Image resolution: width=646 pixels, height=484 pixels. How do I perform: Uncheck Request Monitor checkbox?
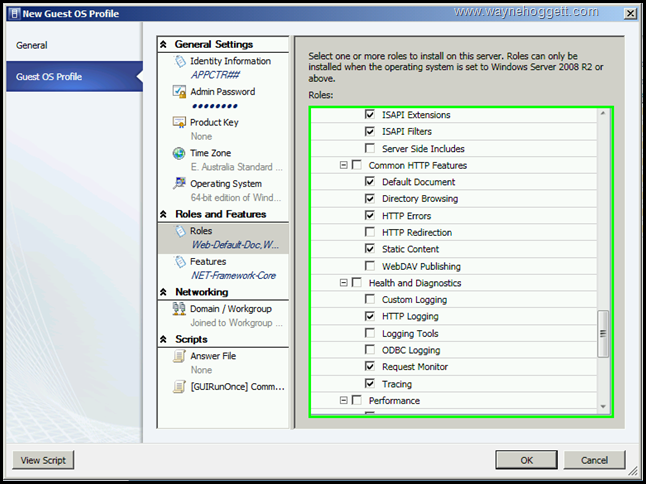pyautogui.click(x=370, y=366)
